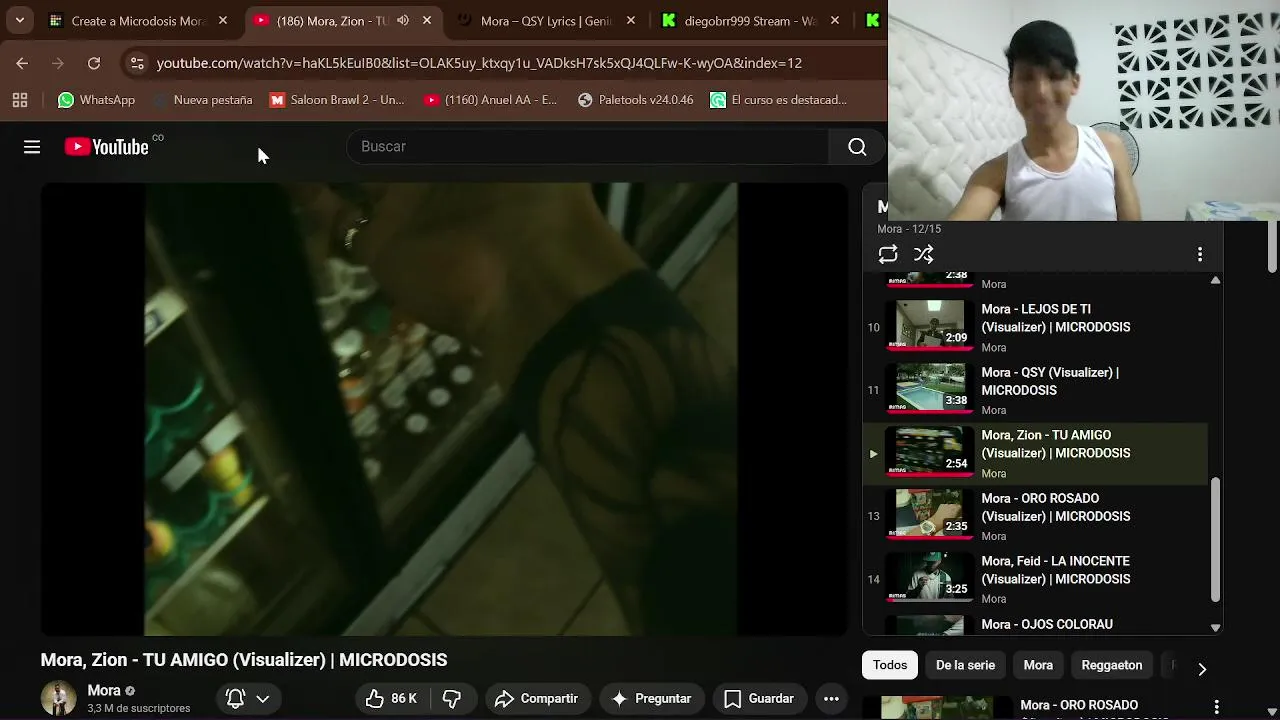Reload the page with the refresh icon
This screenshot has width=1280, height=720.
pyautogui.click(x=94, y=63)
